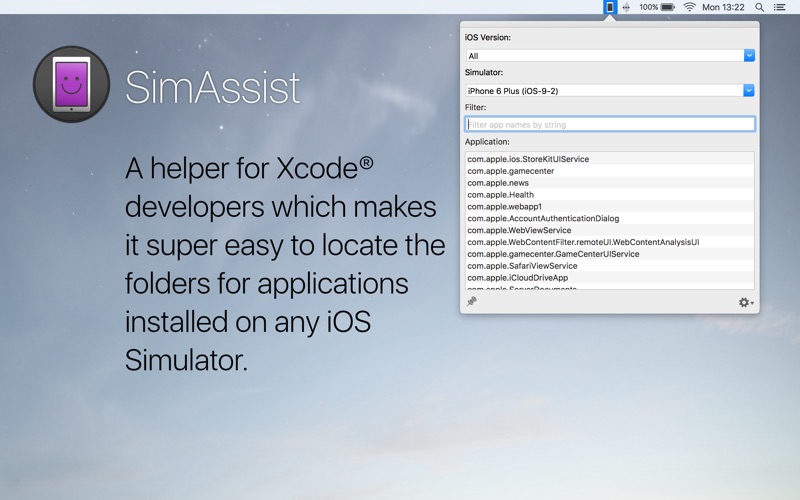Select com.apple.ios.StoreKitUIService
The height and width of the screenshot is (500, 800).
[x=610, y=159]
